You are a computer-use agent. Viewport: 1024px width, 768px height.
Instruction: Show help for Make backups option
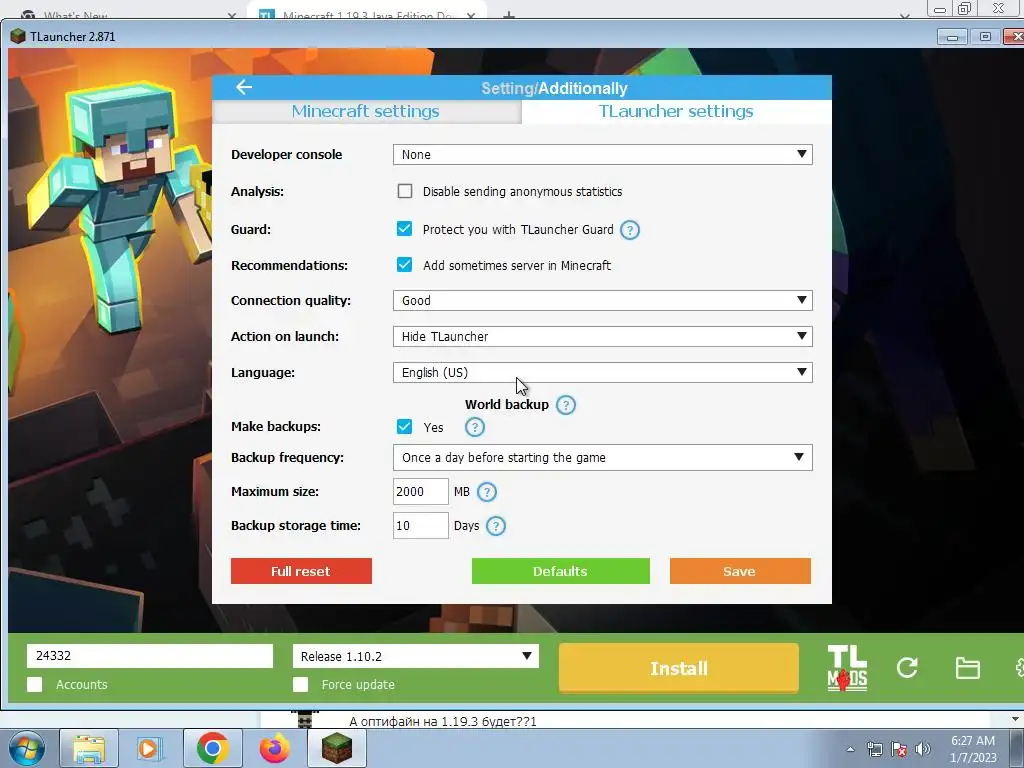click(x=475, y=427)
